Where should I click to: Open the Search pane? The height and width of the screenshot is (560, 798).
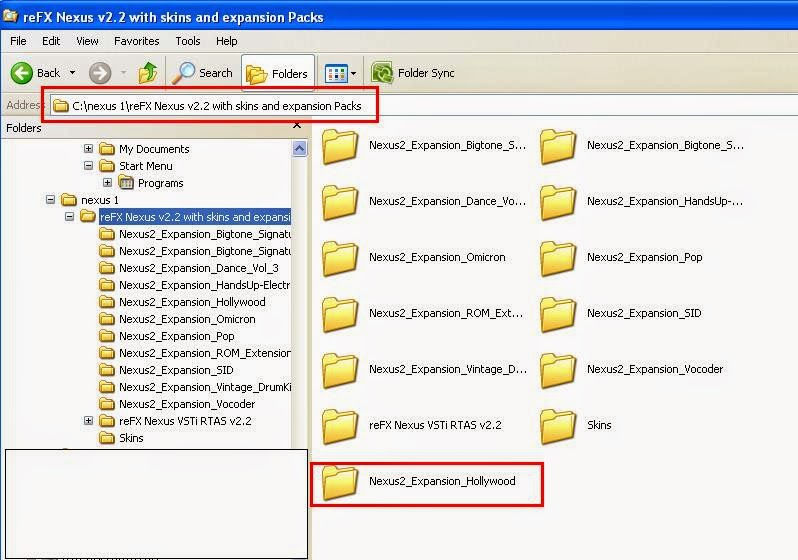pos(202,73)
